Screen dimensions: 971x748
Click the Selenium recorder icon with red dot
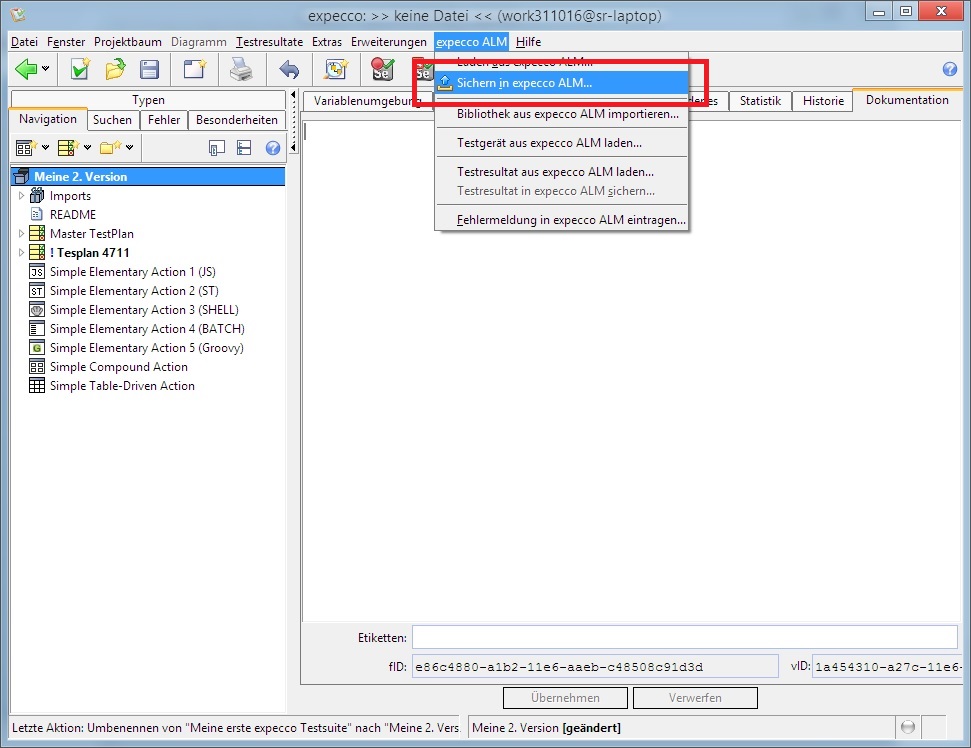coord(382,69)
